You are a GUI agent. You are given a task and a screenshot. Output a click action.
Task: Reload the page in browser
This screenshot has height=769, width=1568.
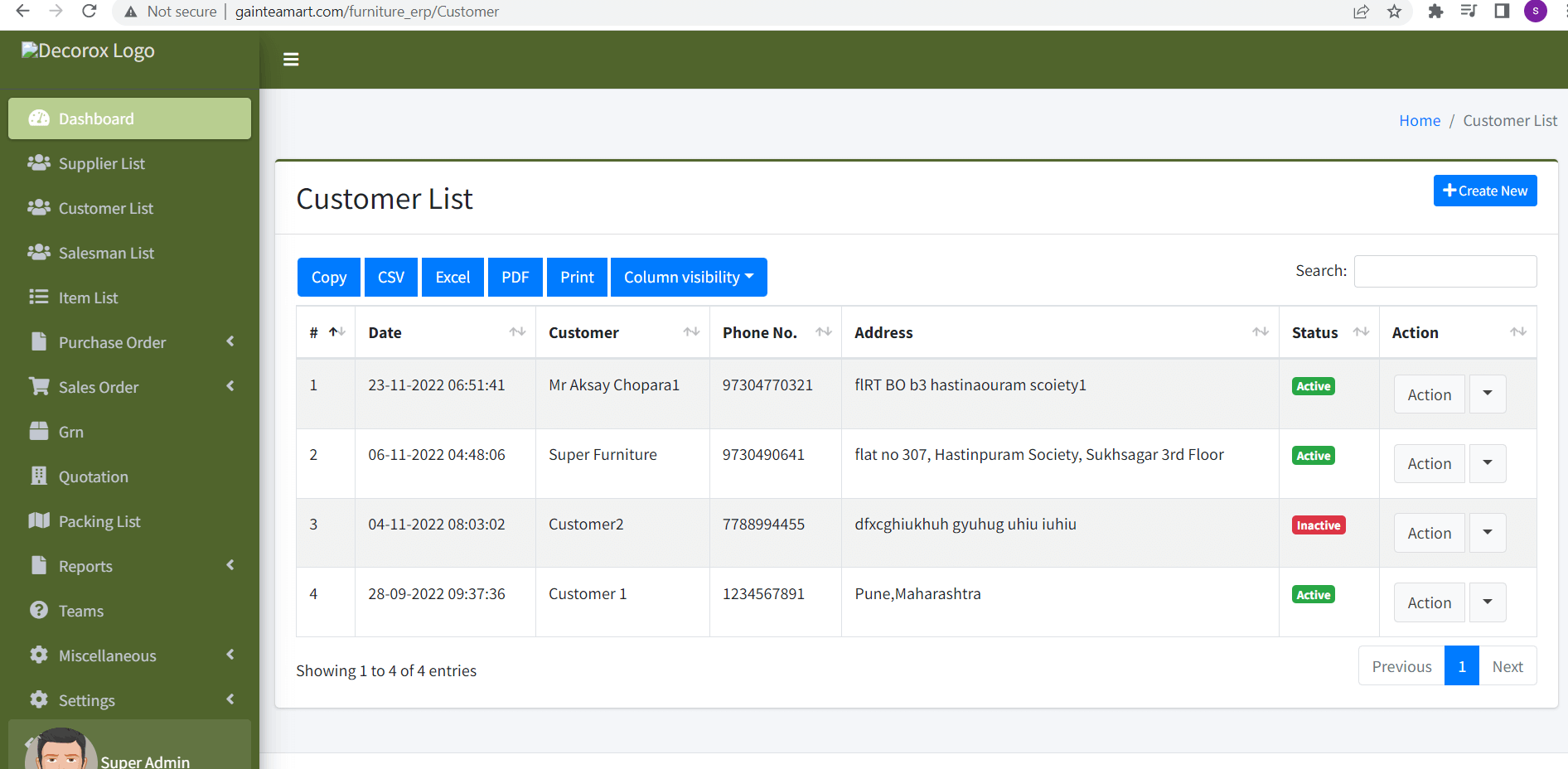coord(90,12)
